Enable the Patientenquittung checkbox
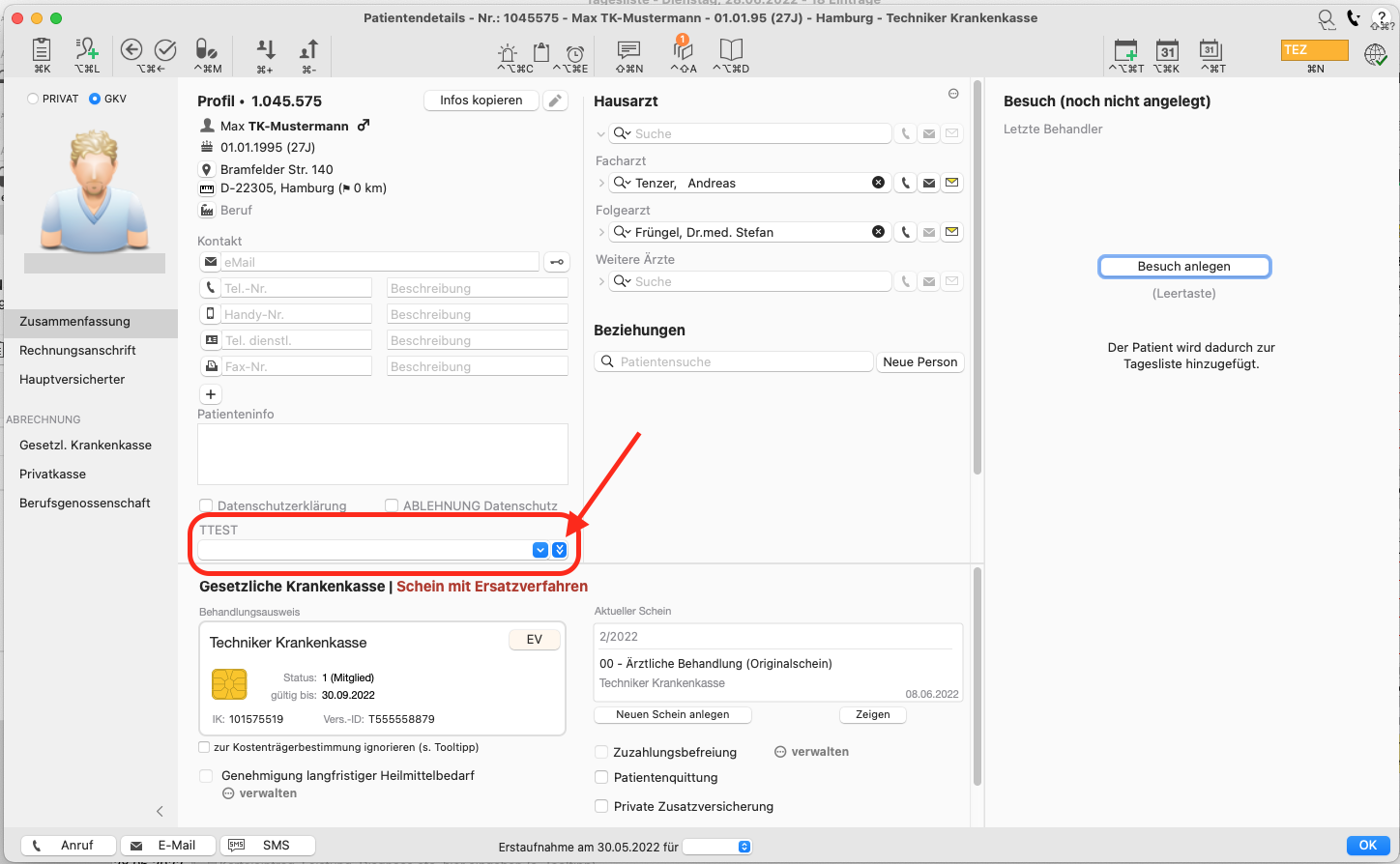The width and height of the screenshot is (1400, 864). point(601,777)
